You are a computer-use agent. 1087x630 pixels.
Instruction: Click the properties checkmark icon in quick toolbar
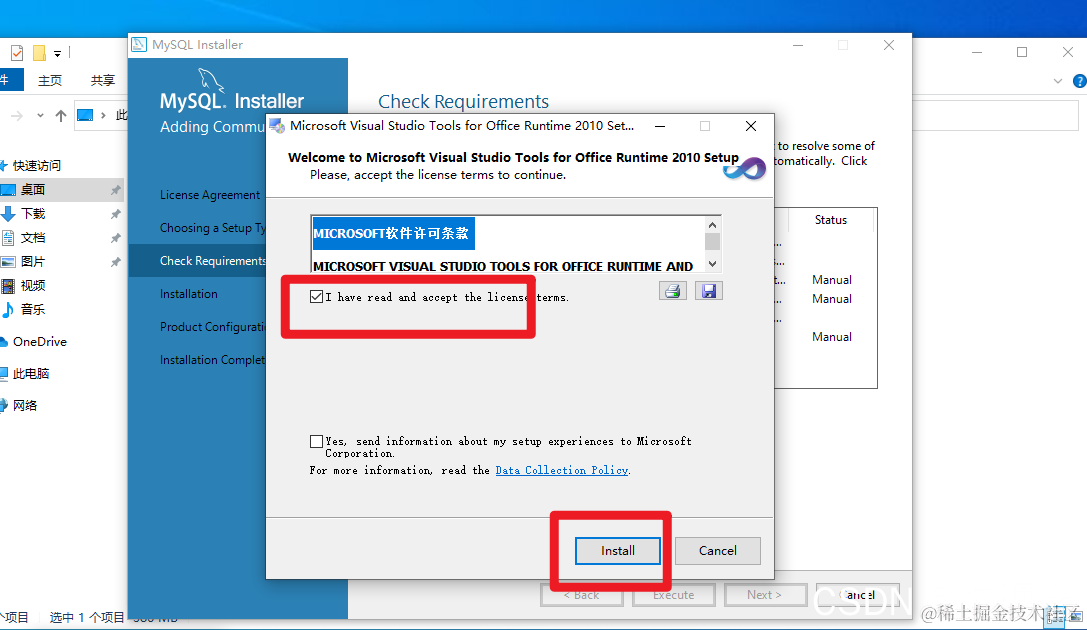(17, 53)
